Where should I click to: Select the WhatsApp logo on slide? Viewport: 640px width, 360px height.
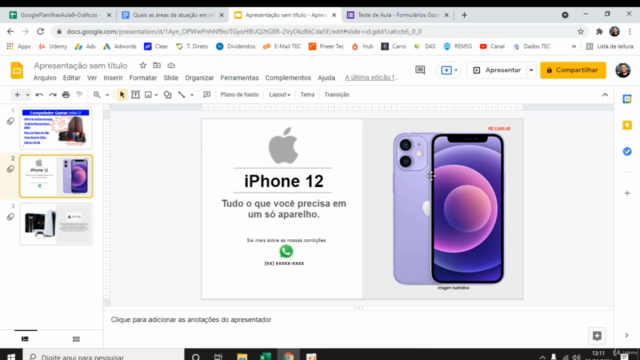(x=286, y=251)
